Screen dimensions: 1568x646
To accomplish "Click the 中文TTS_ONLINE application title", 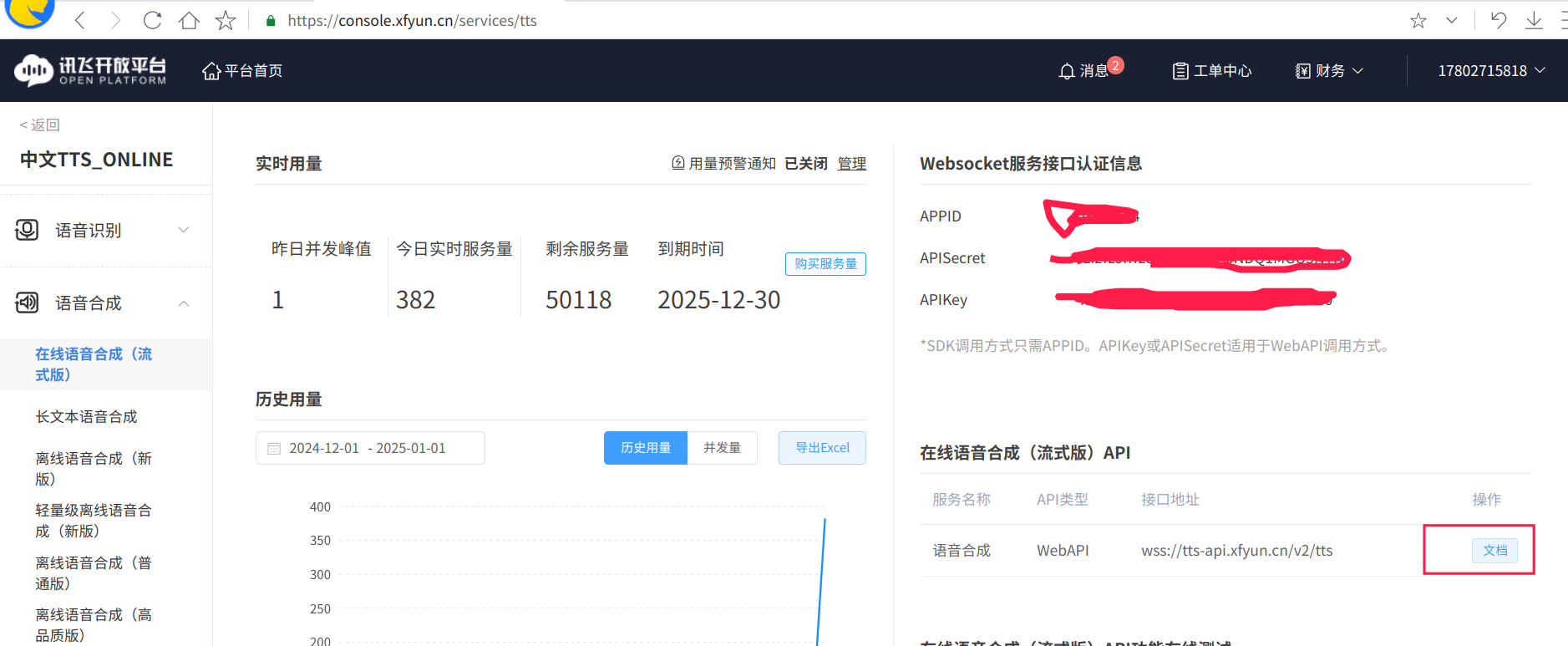I will click(96, 160).
